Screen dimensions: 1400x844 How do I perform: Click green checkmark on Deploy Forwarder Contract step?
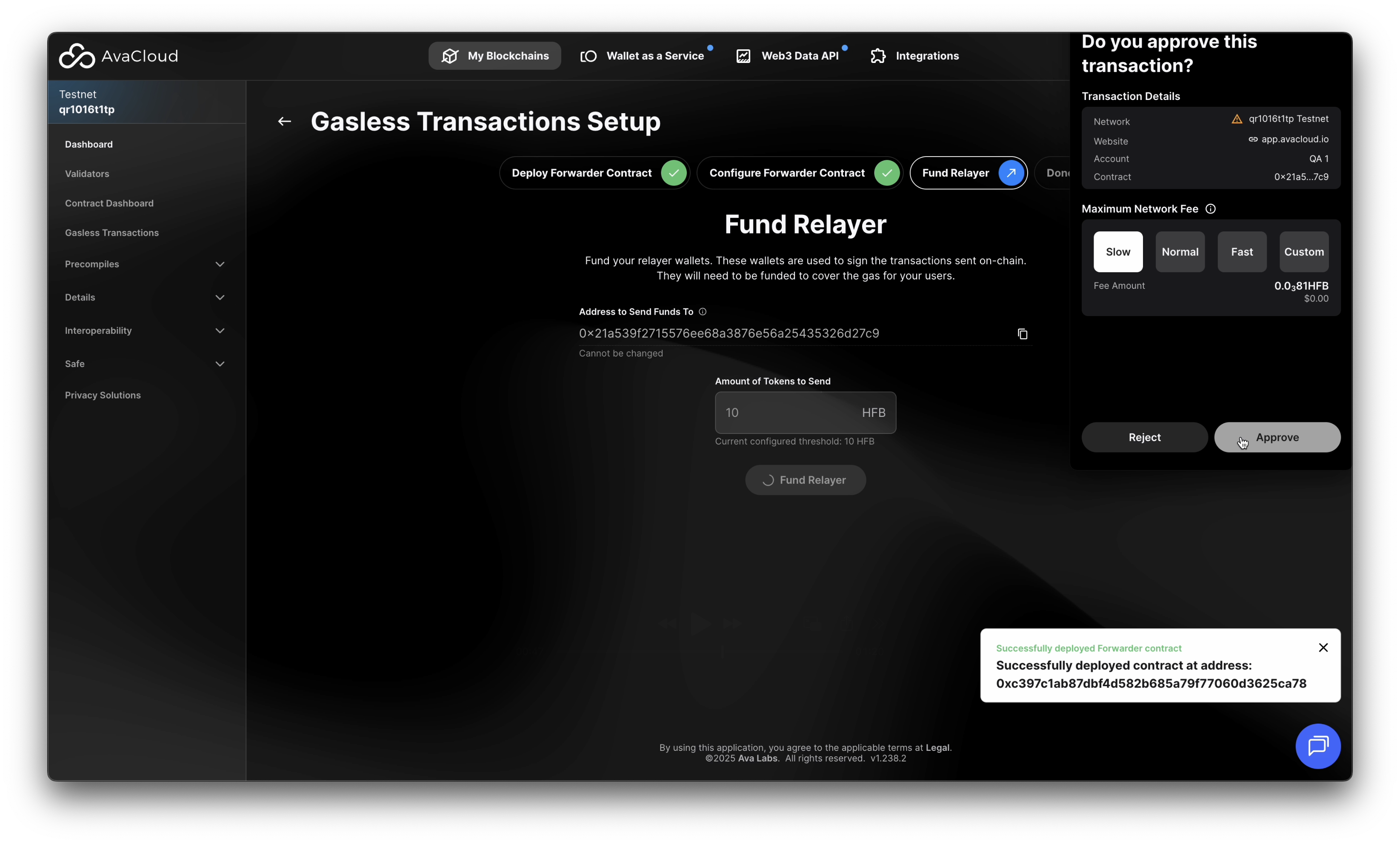[x=673, y=173]
